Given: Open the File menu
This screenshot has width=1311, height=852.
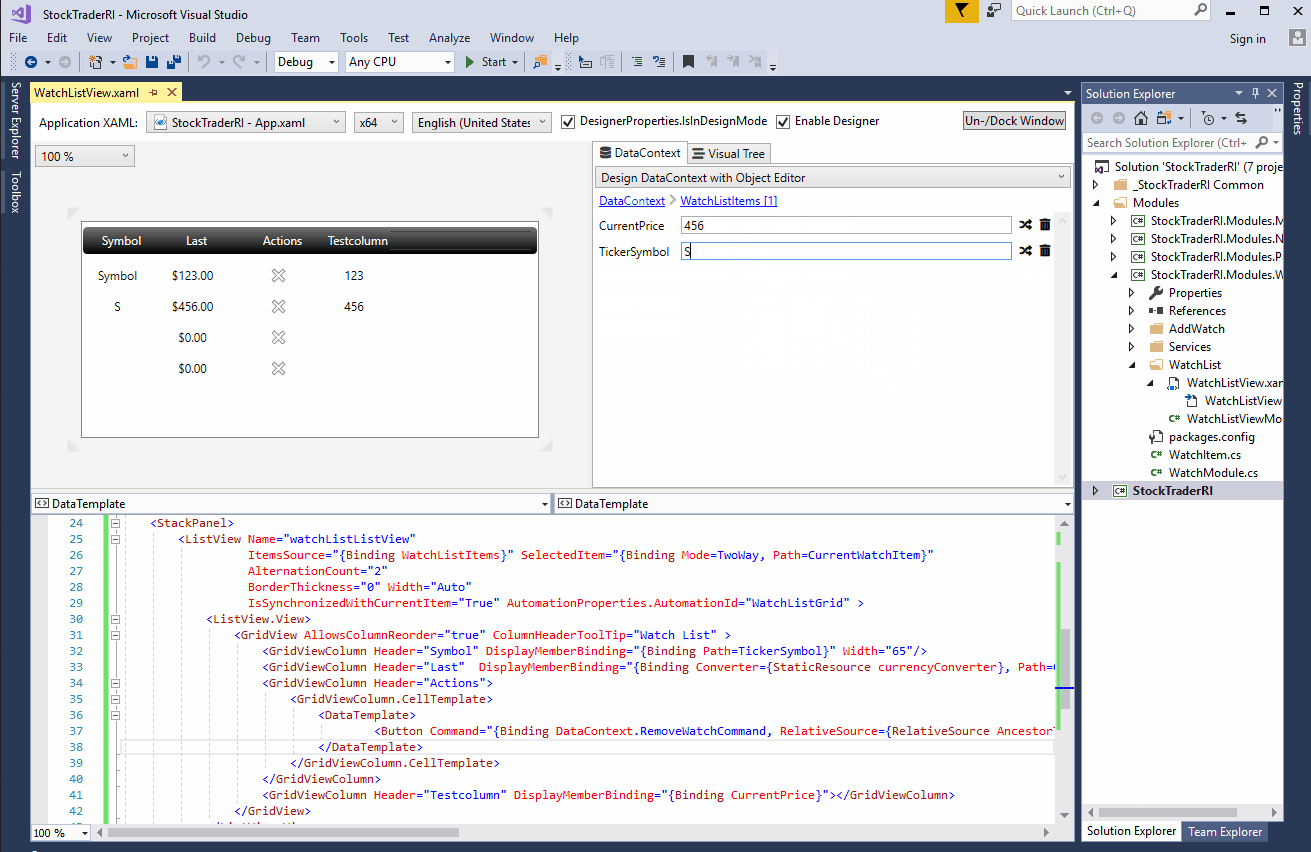Looking at the screenshot, I should coord(18,38).
